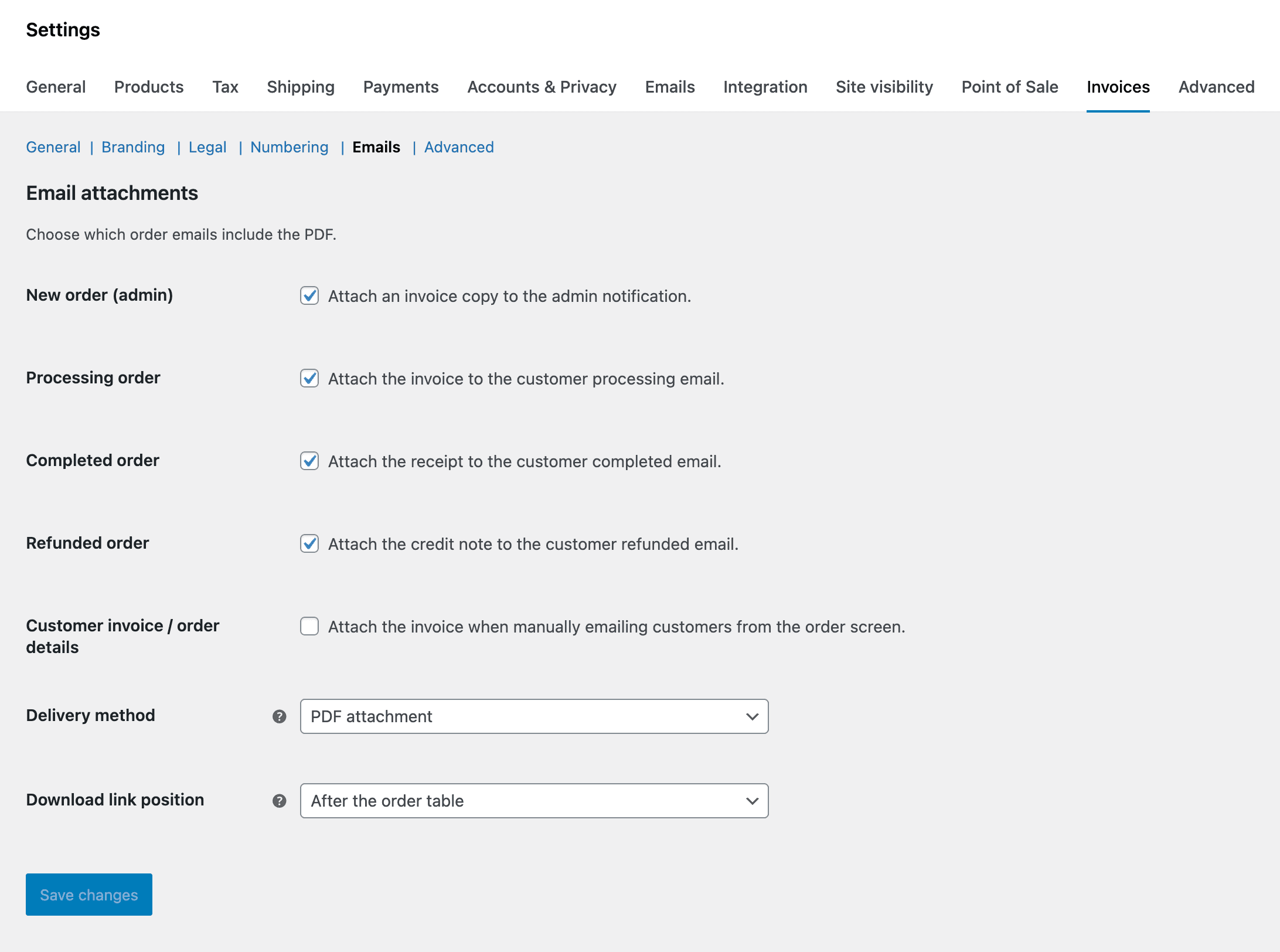Open the Delivery method dropdown

point(534,716)
